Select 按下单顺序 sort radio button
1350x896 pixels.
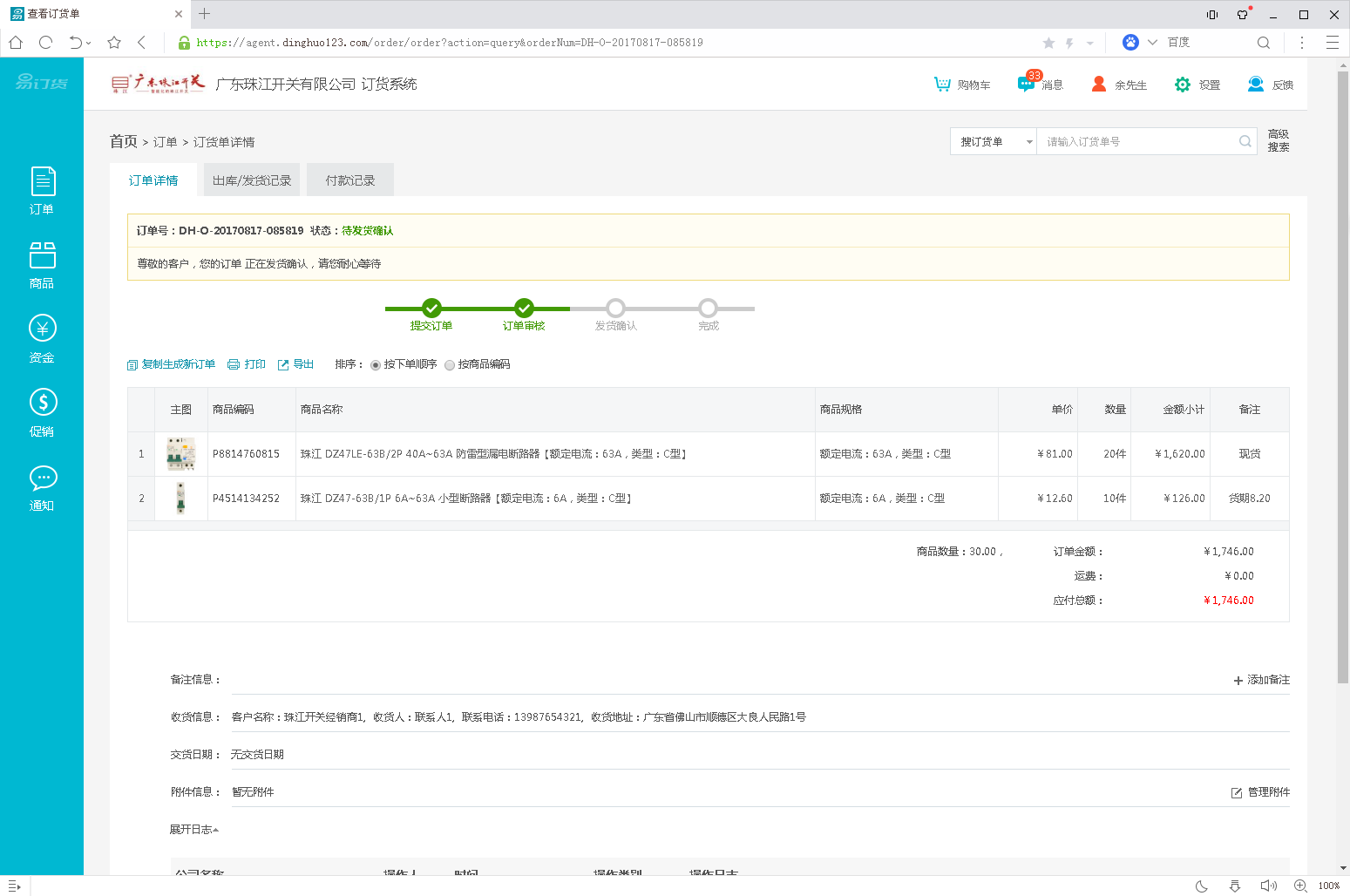(x=376, y=365)
